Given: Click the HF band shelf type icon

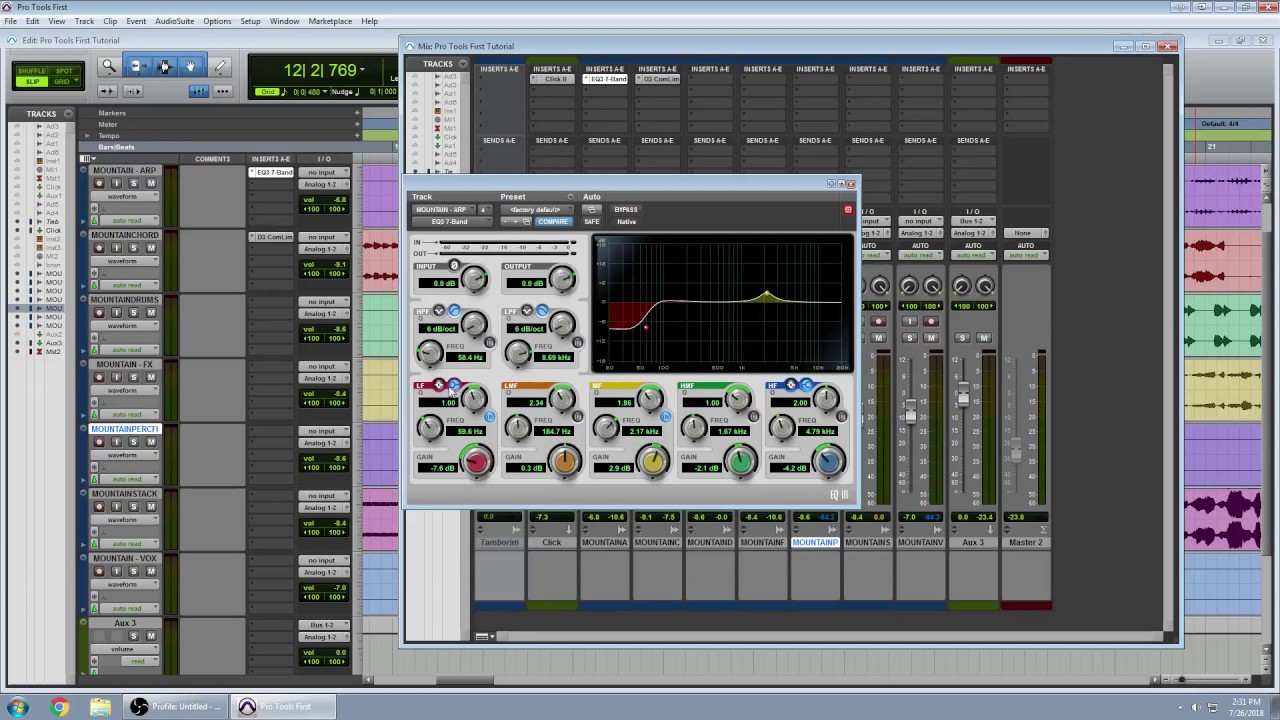Looking at the screenshot, I should click(x=806, y=385).
